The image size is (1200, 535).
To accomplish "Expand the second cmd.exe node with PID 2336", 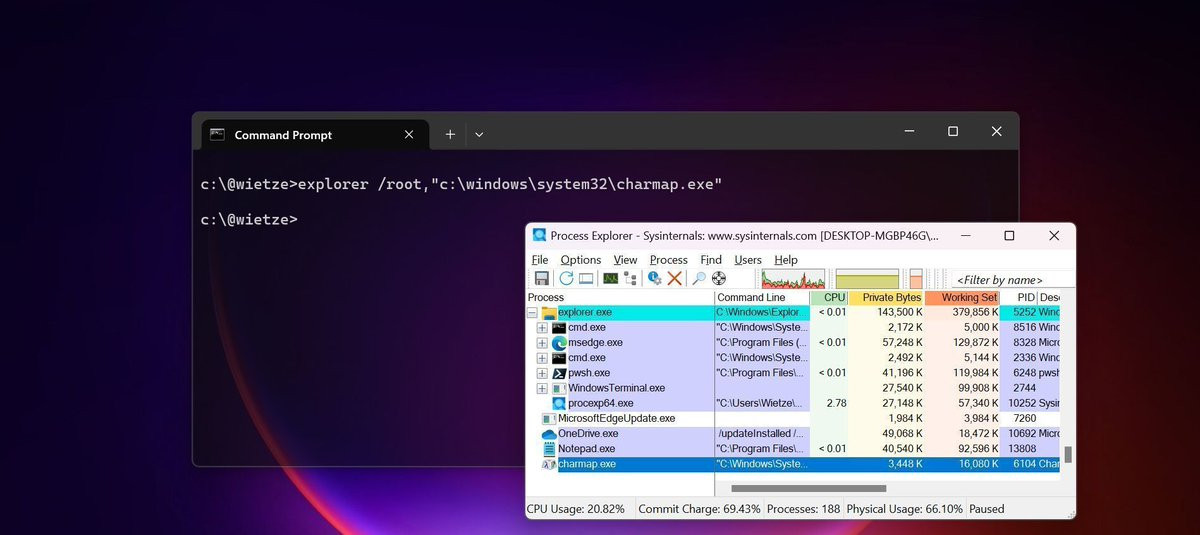I will coord(542,358).
